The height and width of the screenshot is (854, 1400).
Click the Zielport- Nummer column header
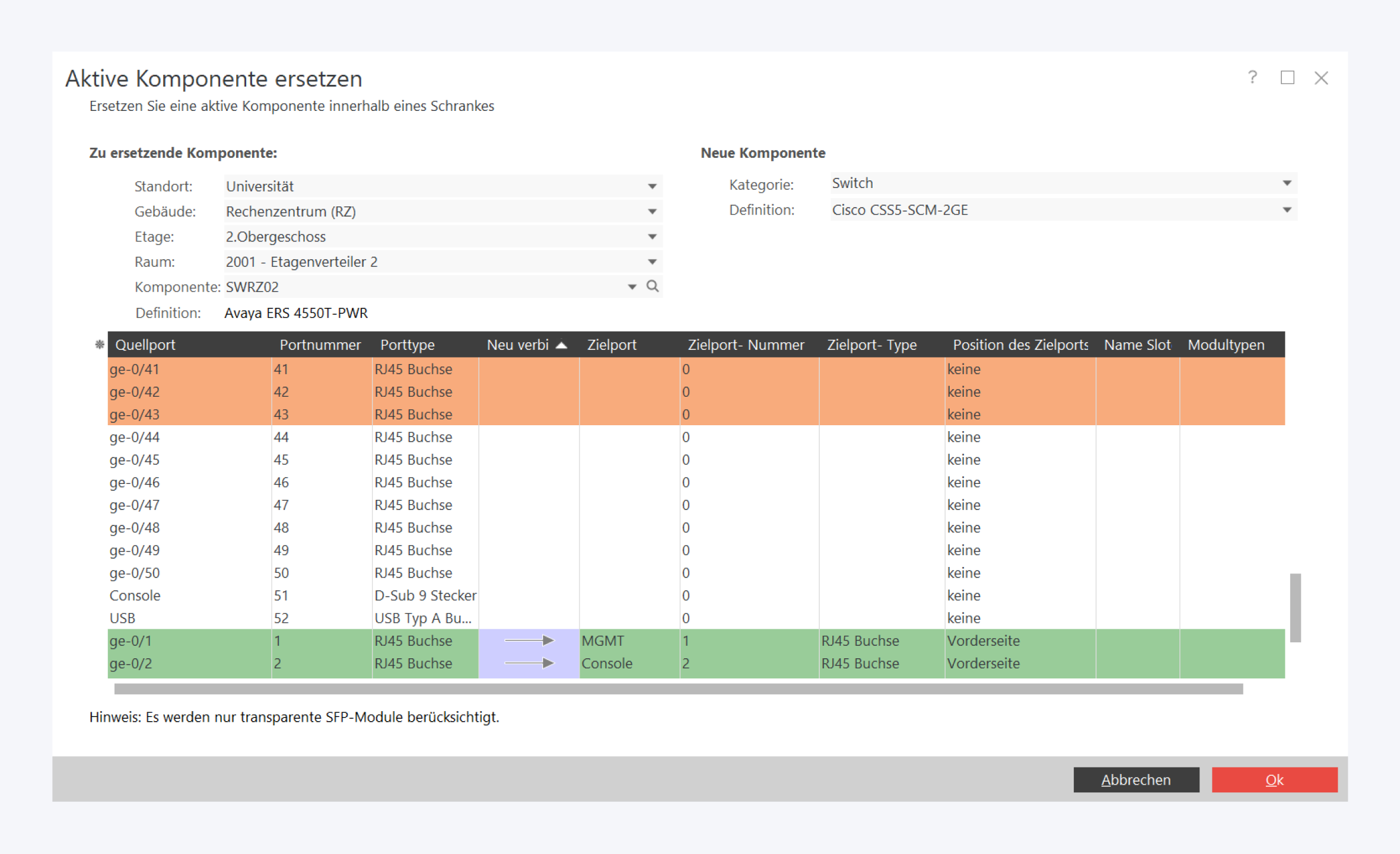(746, 345)
